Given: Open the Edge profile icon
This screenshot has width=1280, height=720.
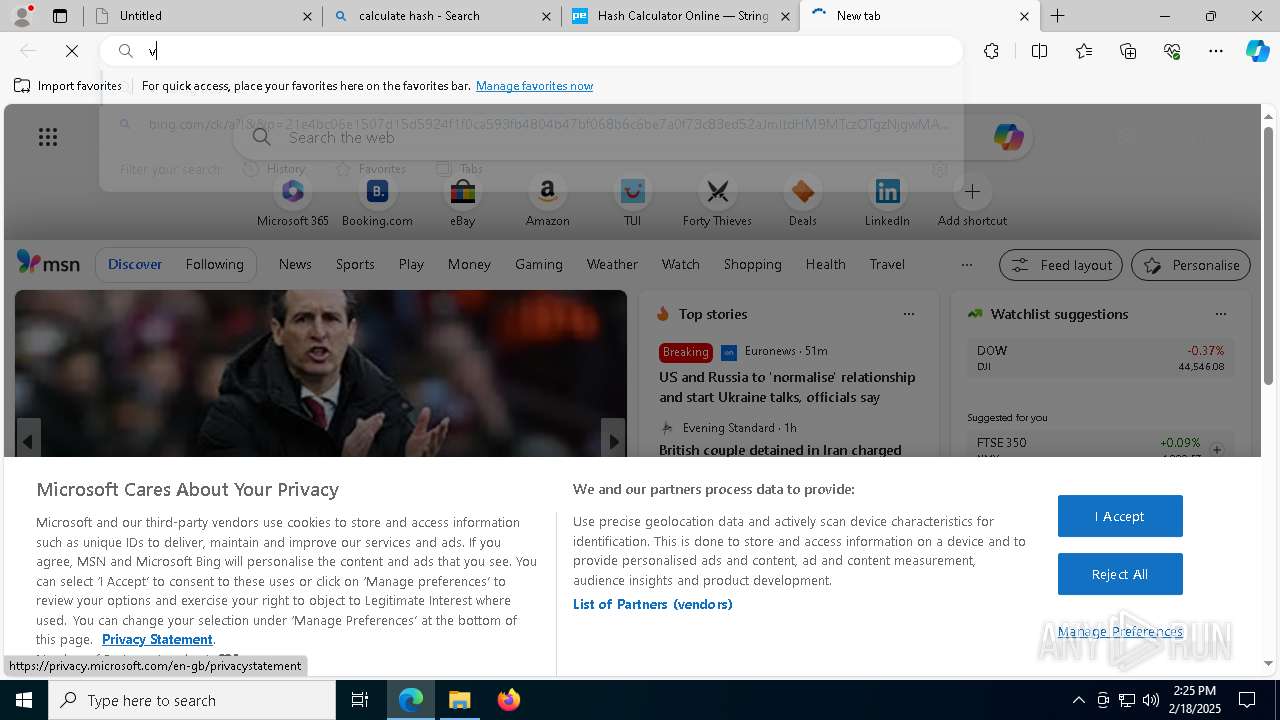Looking at the screenshot, I should coord(22,15).
